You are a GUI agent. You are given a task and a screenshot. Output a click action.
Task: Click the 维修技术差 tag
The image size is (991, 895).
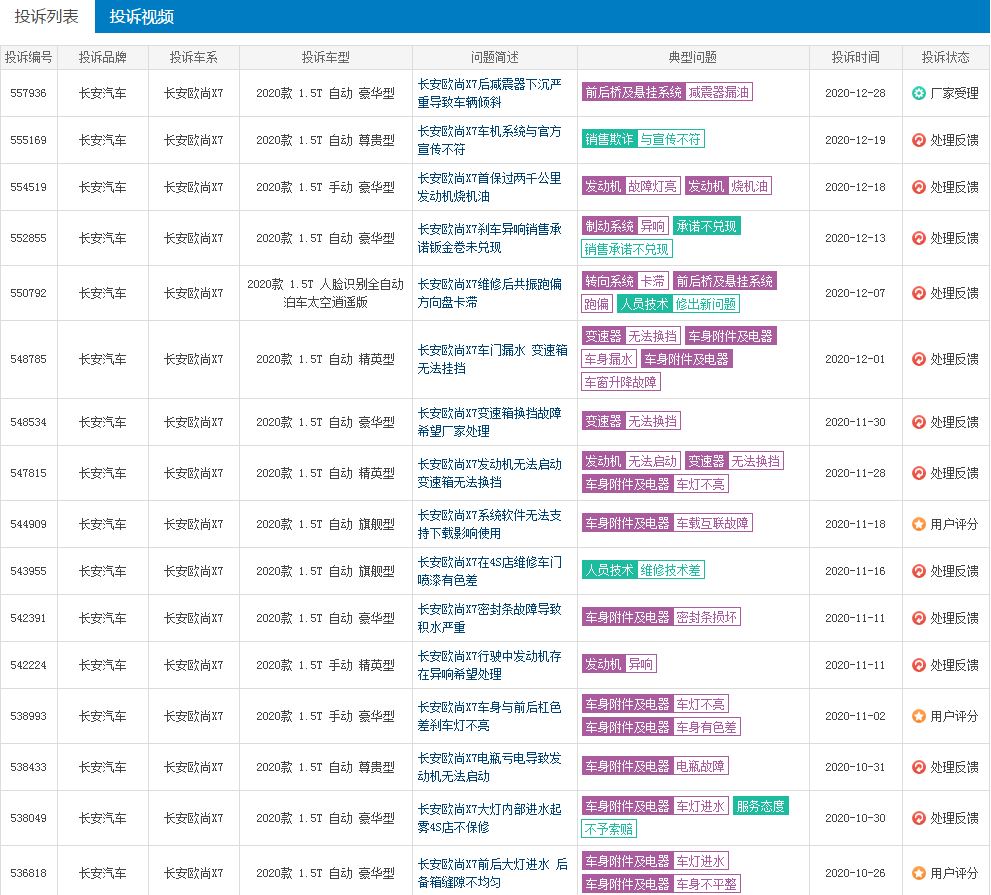click(671, 570)
